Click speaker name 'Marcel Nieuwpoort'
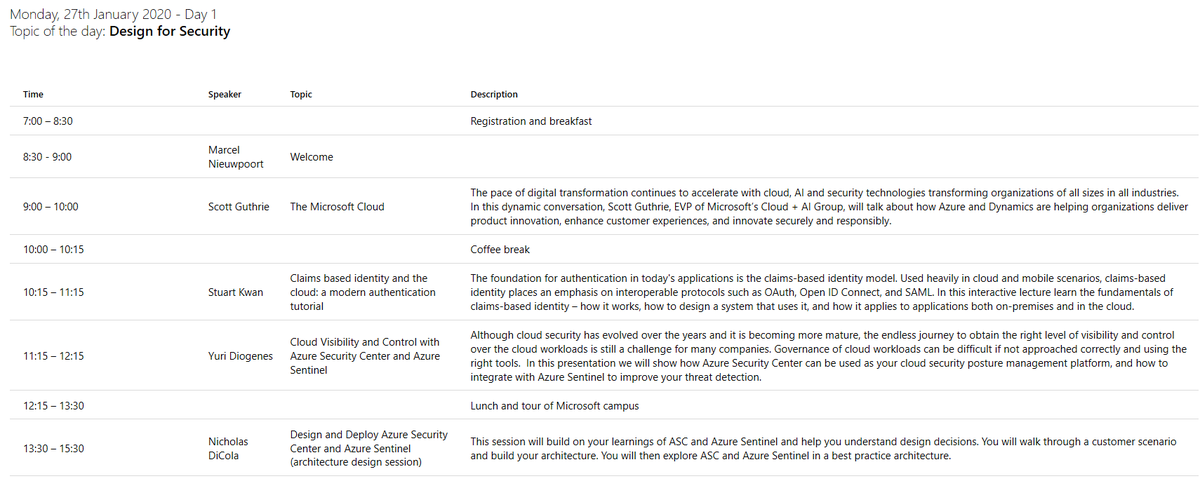 235,157
